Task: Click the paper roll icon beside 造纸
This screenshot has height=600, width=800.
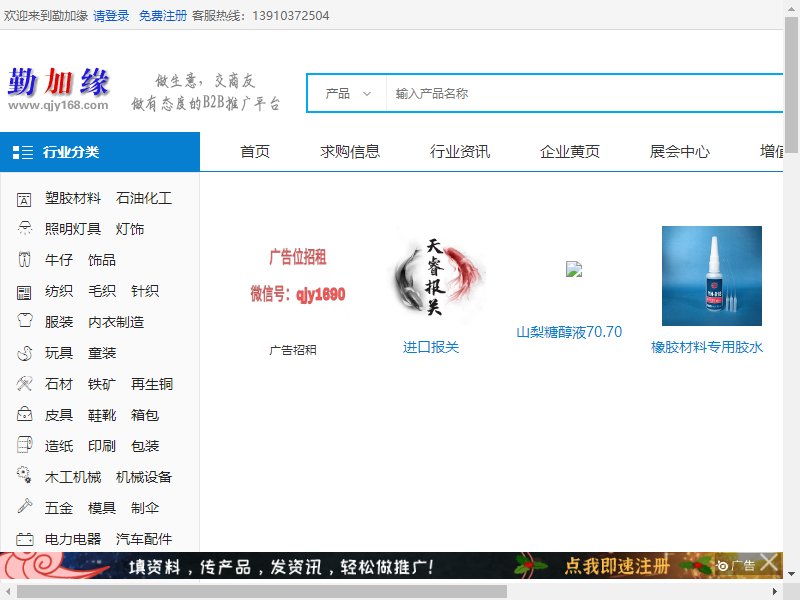Action: tap(24, 445)
